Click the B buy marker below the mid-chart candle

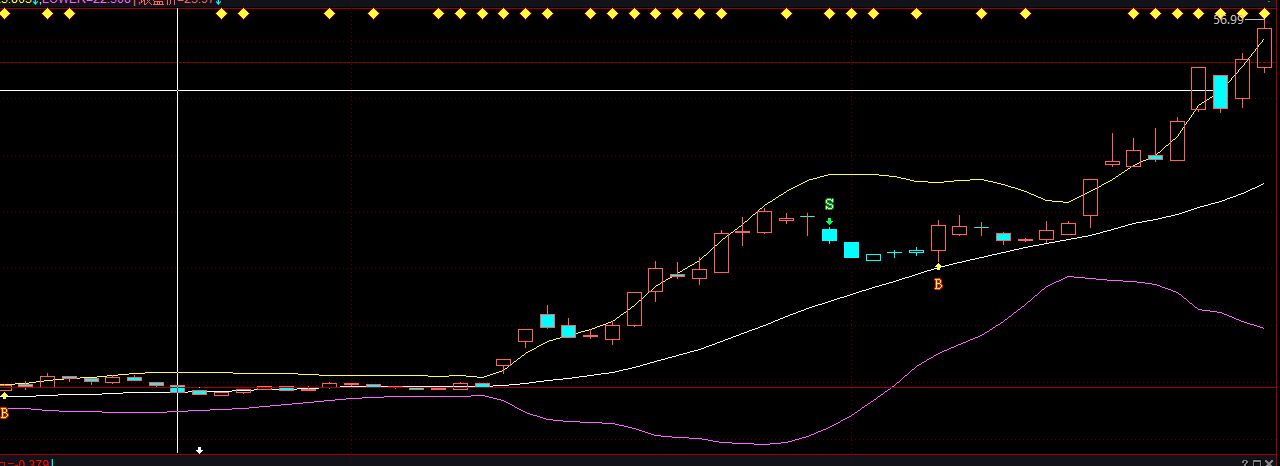(938, 285)
